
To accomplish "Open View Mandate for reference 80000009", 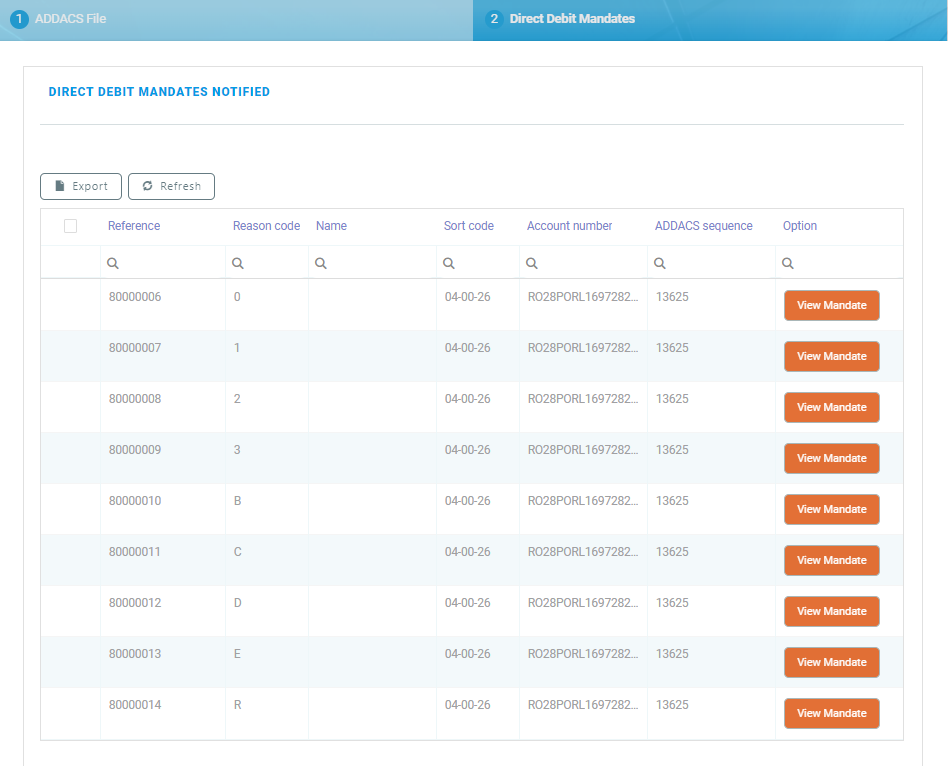I will (831, 458).
